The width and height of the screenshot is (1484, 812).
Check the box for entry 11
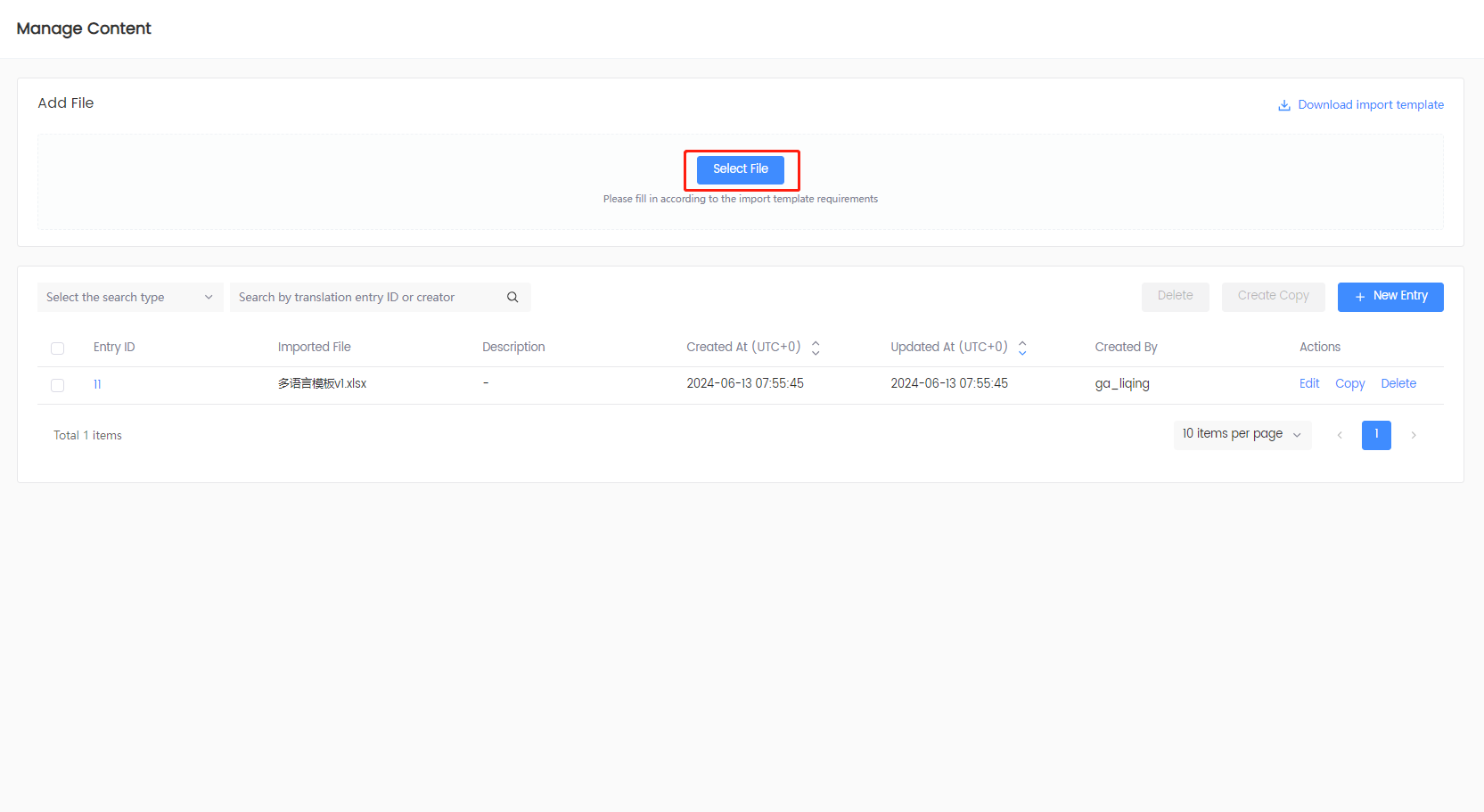pyautogui.click(x=58, y=385)
